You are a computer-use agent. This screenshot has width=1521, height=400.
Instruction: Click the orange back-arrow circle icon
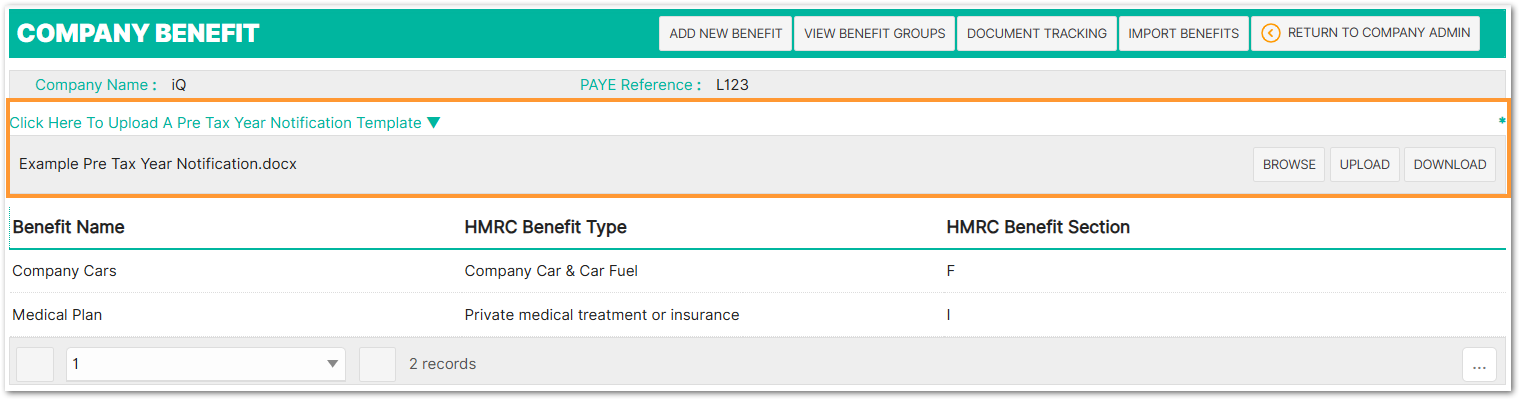[1271, 33]
